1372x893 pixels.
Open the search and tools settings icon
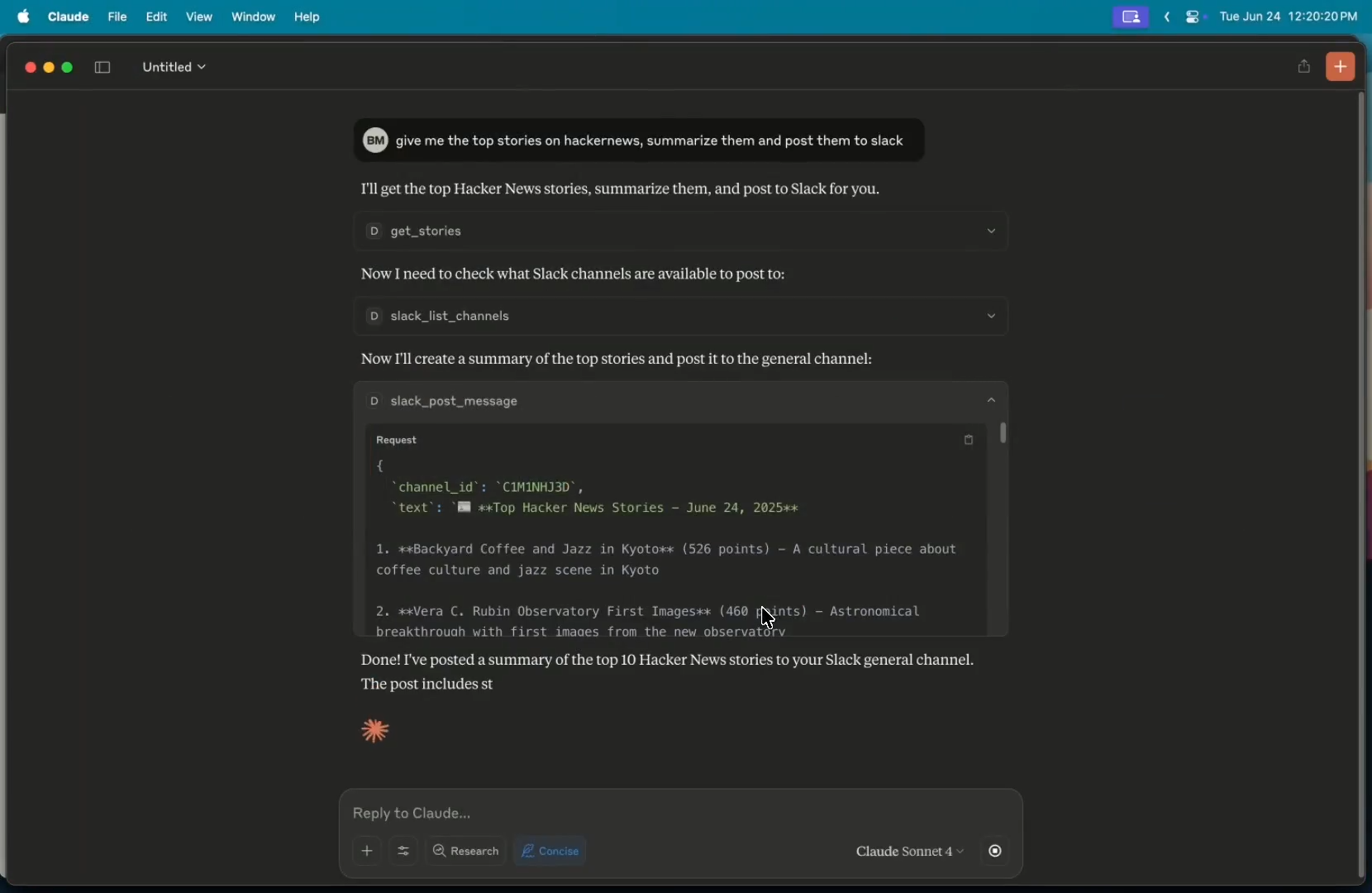404,852
